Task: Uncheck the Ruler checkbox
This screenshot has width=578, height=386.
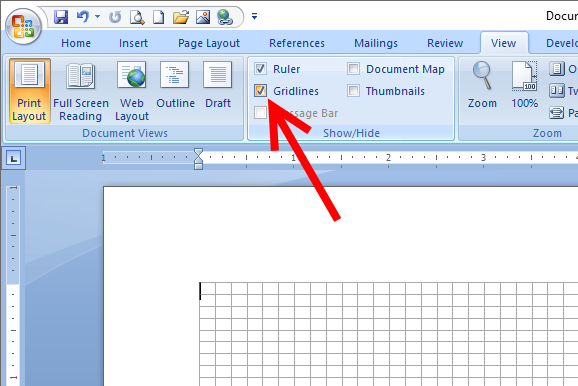Action: pos(260,69)
